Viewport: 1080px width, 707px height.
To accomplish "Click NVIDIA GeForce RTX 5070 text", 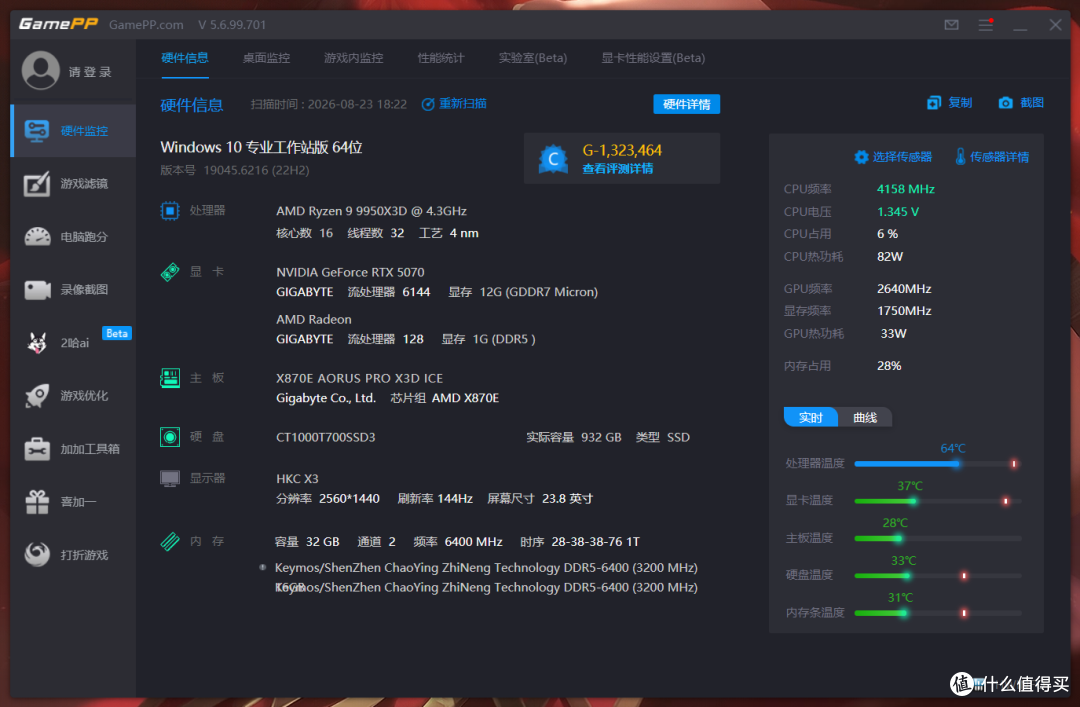I will click(x=350, y=272).
